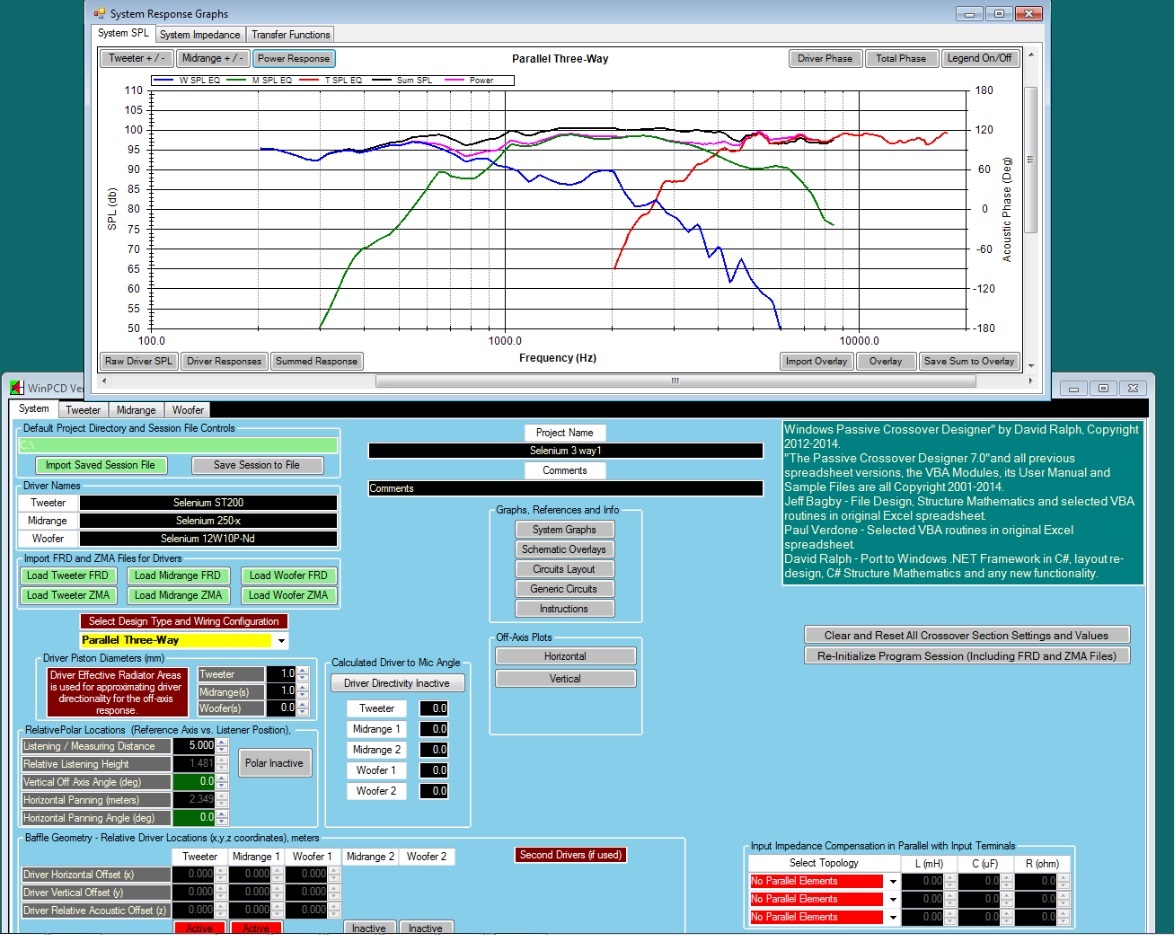Toggle Tweeter + / - polarity
The height and width of the screenshot is (937, 1175).
click(136, 58)
